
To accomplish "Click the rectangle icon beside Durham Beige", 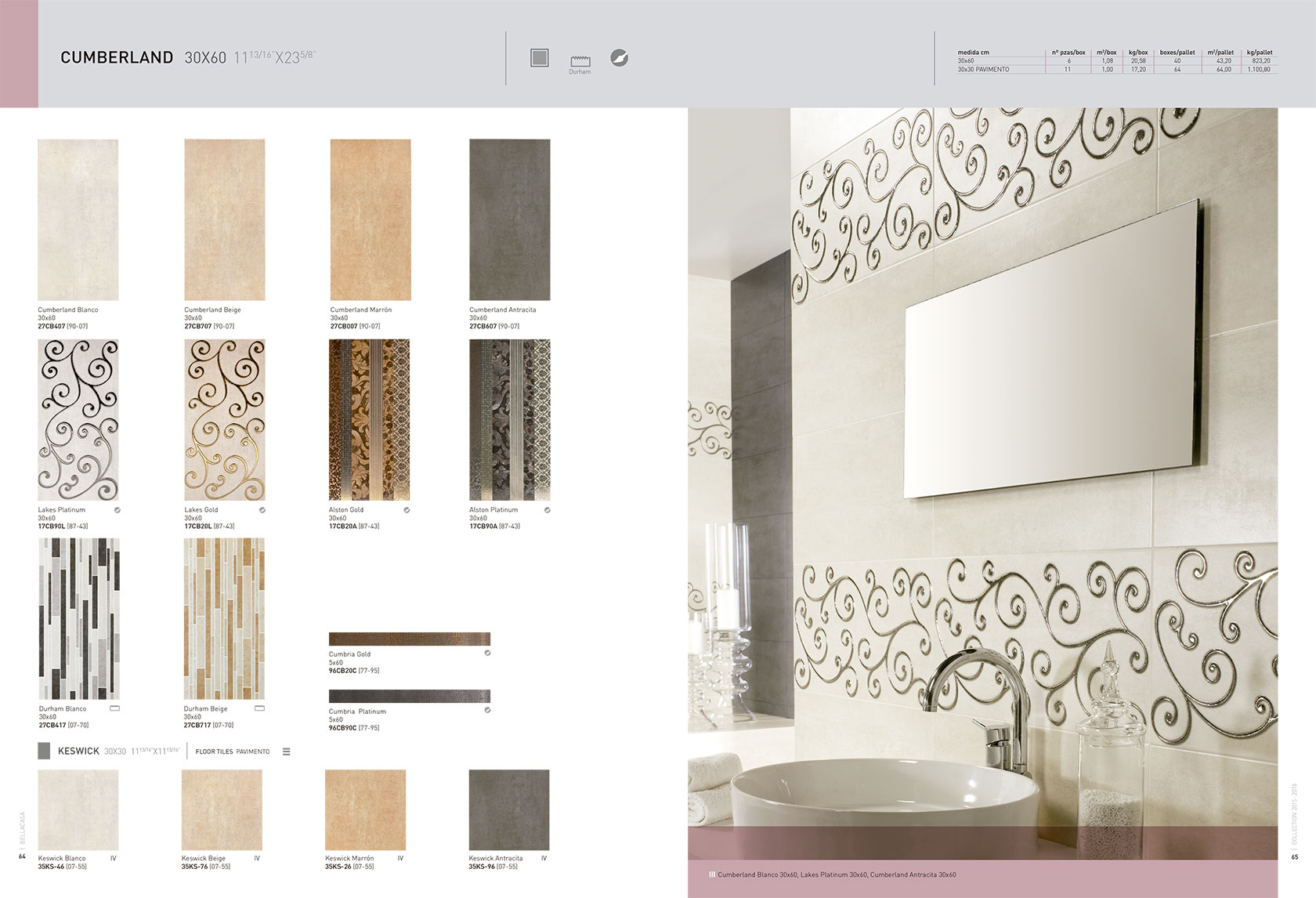I will 260,708.
